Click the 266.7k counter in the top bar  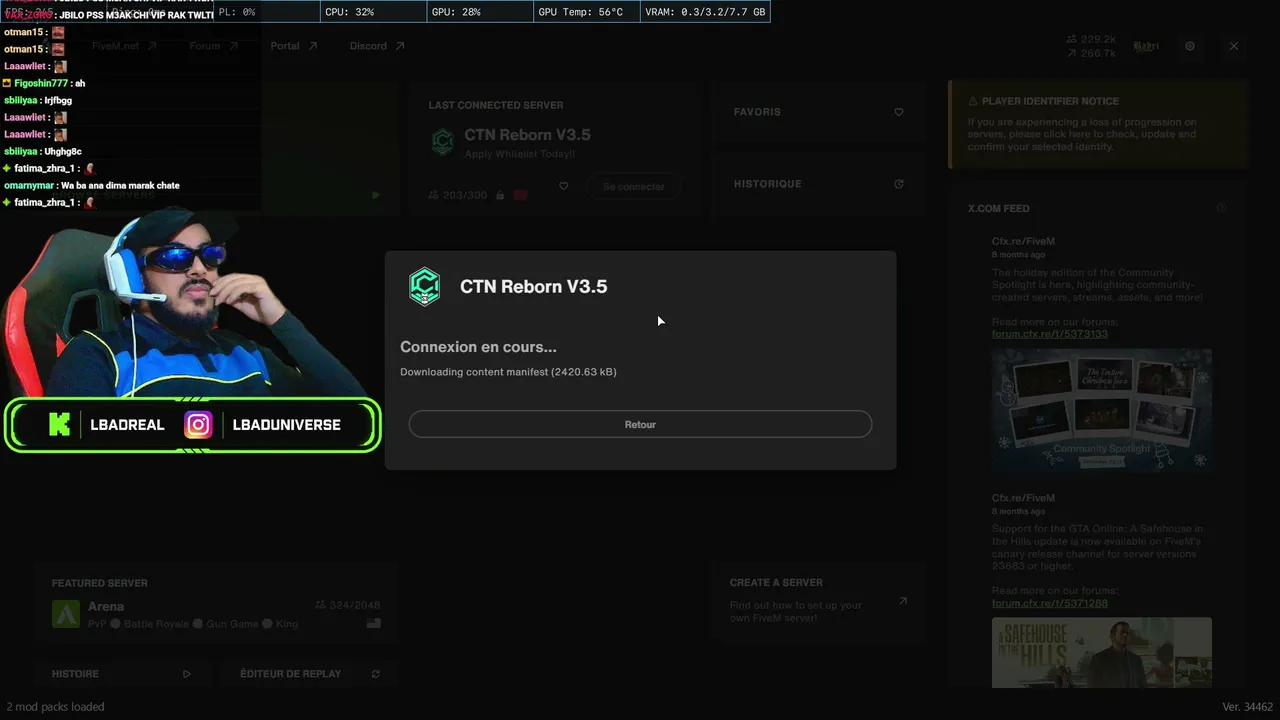click(x=1091, y=53)
